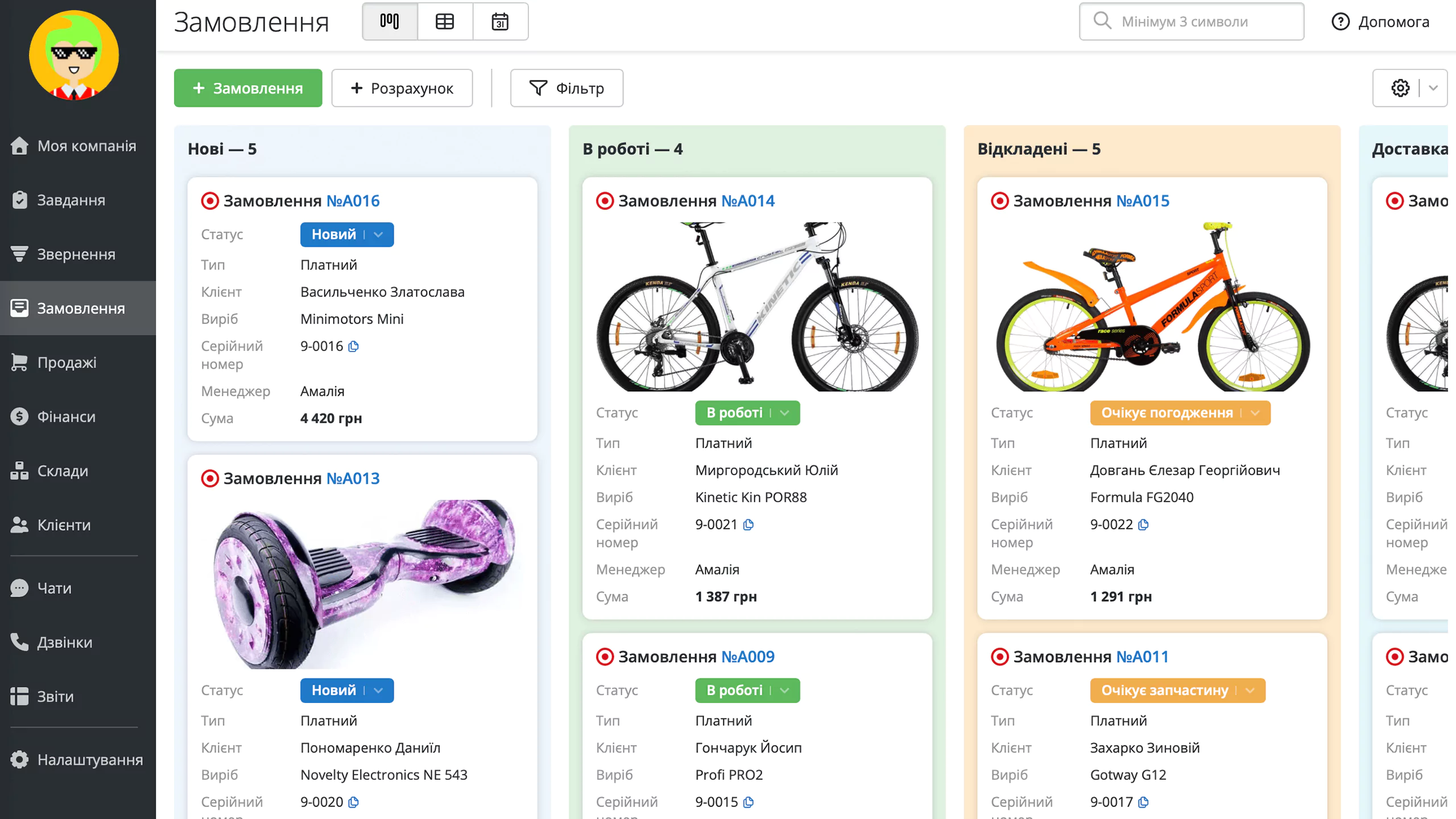Change status Новий of order A013
The height and width of the screenshot is (819, 1456).
click(347, 690)
